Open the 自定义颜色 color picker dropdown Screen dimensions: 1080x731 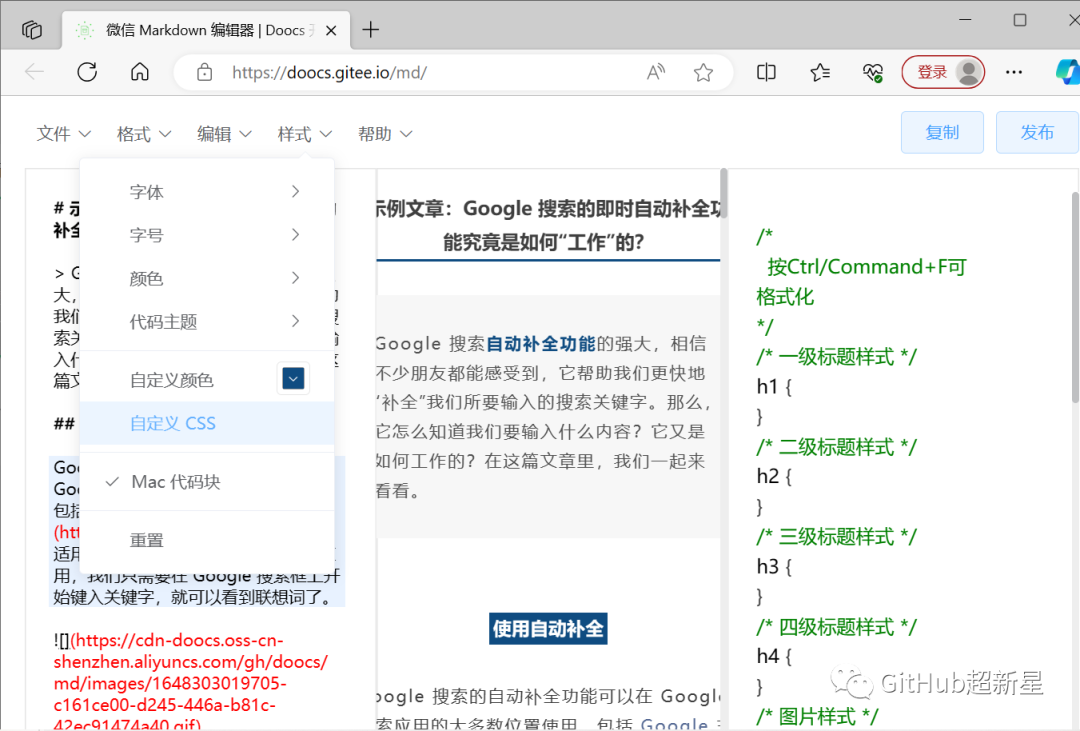click(x=293, y=378)
